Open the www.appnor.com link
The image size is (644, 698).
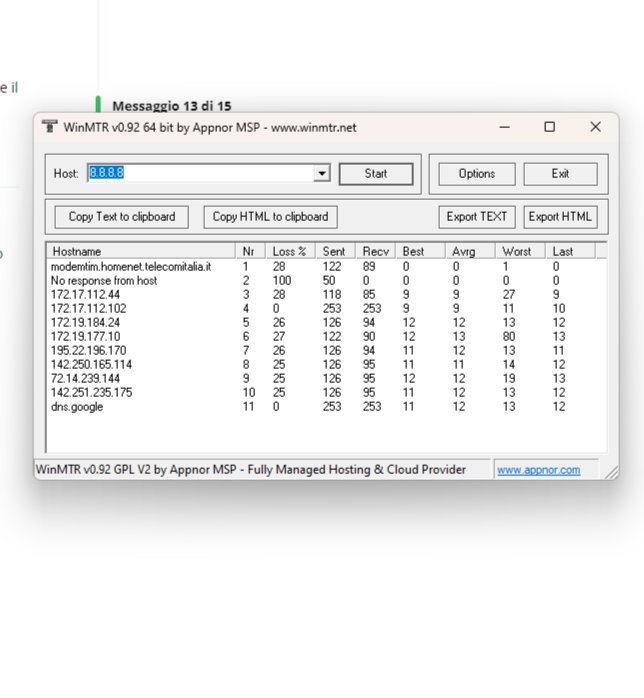click(x=539, y=470)
